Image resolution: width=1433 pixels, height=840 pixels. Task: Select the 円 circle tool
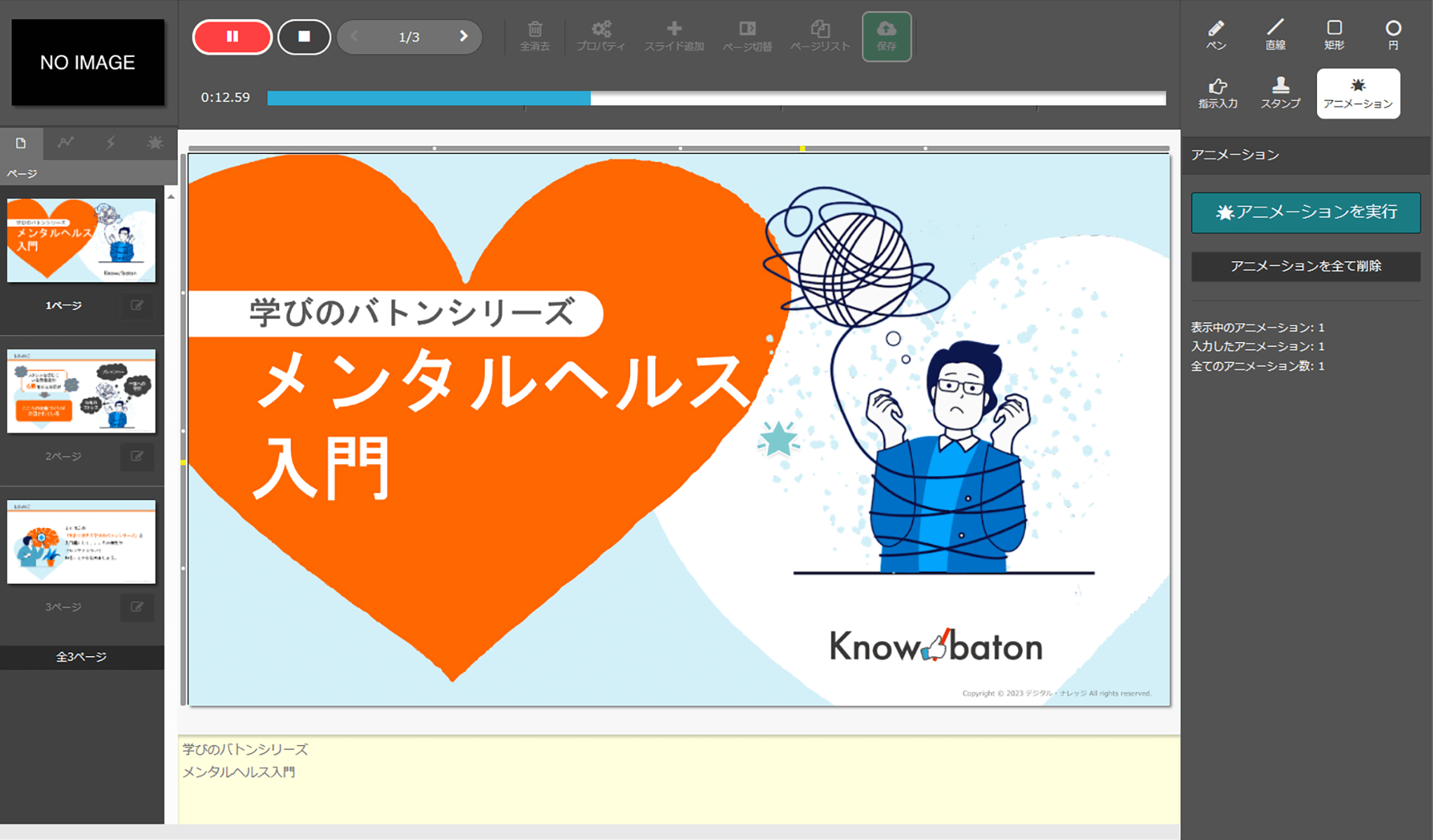[x=1393, y=35]
